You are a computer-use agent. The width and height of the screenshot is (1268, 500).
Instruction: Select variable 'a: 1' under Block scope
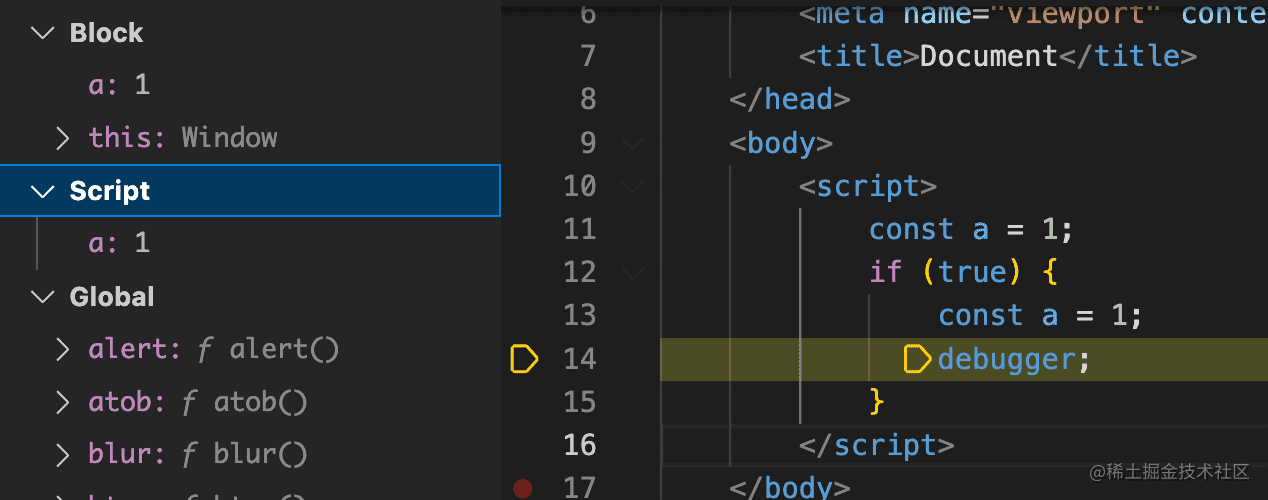pyautogui.click(x=119, y=85)
